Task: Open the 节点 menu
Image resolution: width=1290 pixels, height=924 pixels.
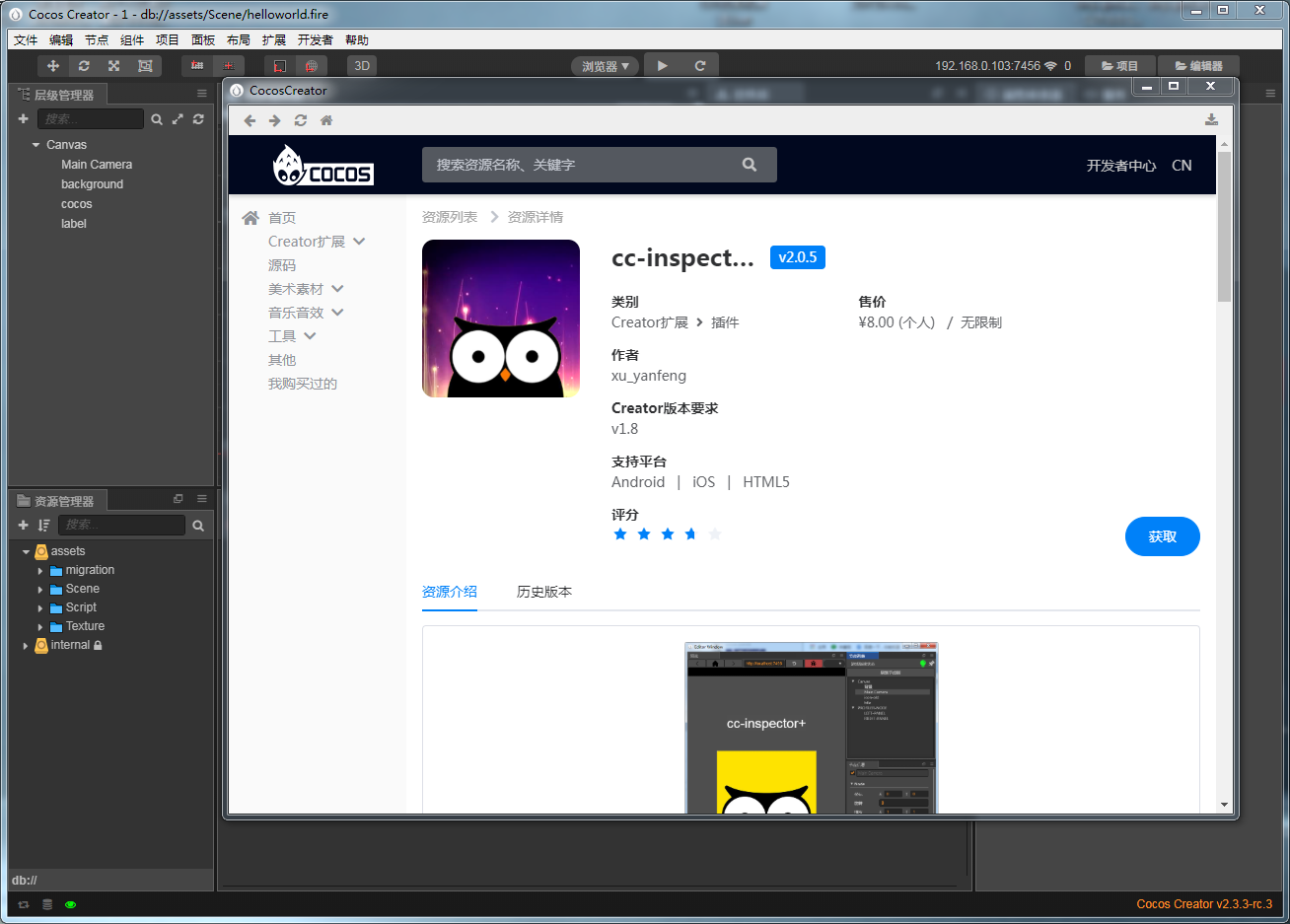Action: 97,40
